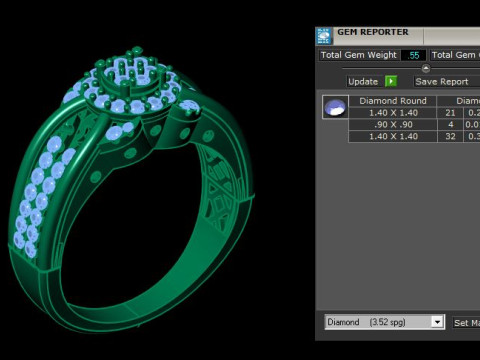Click the Update label button

(363, 82)
